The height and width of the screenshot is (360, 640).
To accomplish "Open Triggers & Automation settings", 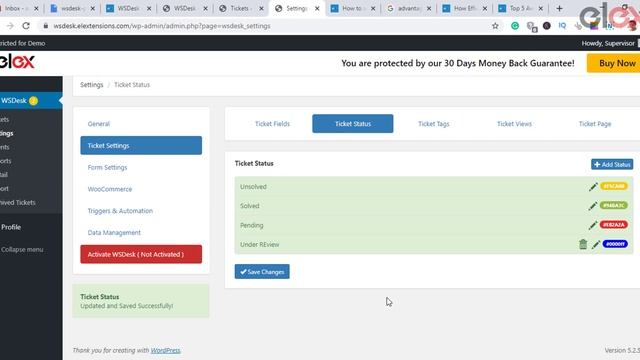I will (x=120, y=211).
